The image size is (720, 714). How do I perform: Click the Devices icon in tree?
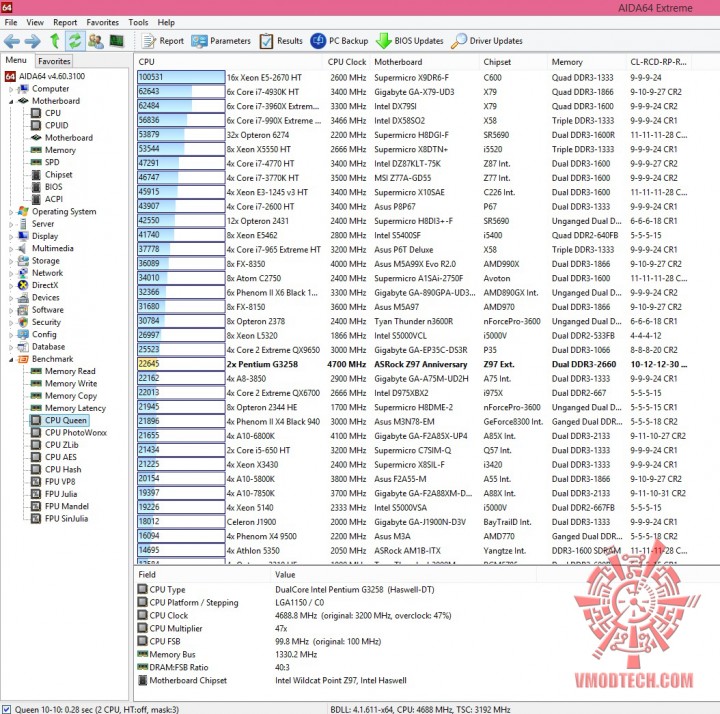click(22, 298)
